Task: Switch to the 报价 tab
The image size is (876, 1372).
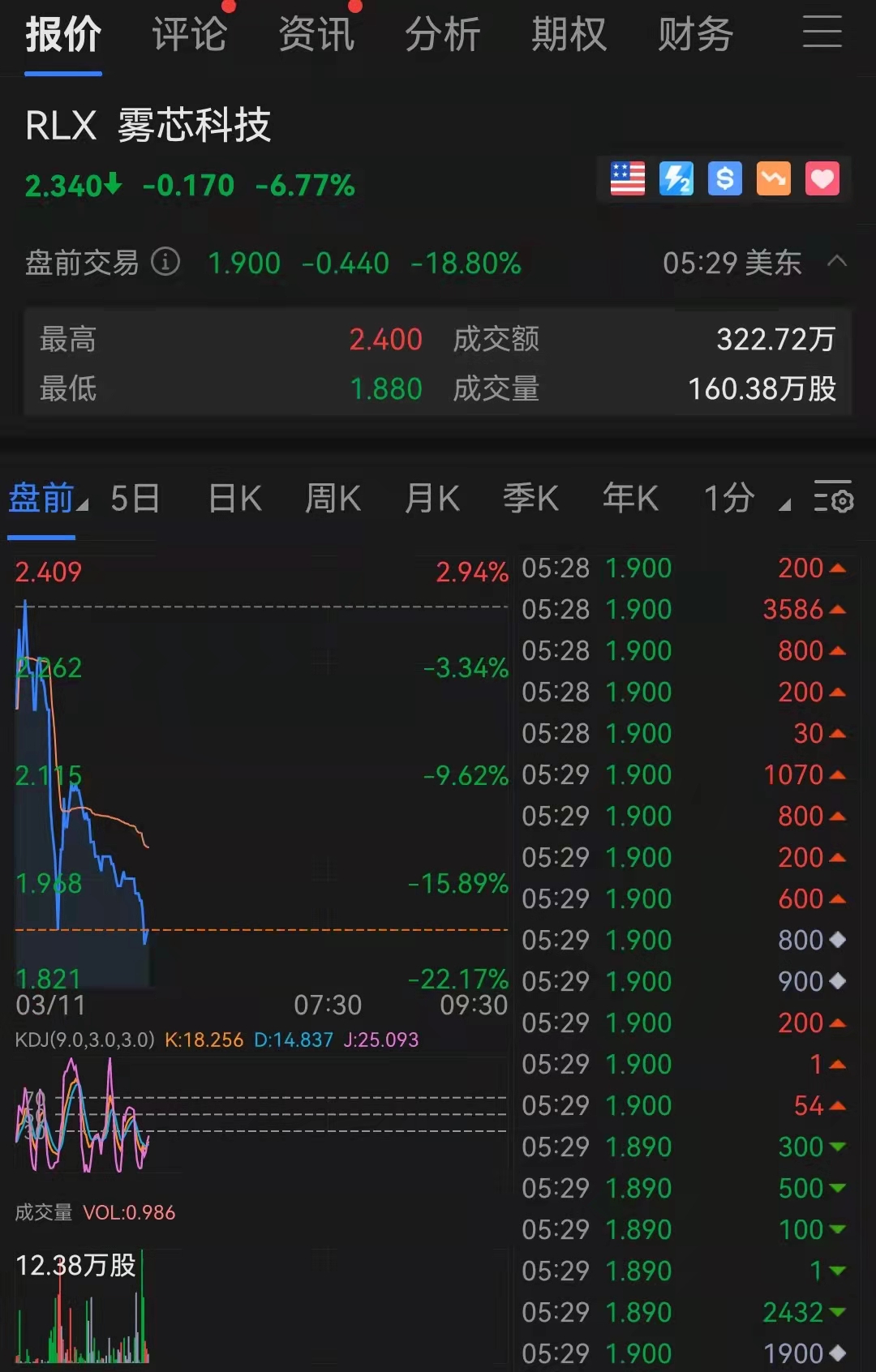Action: [x=63, y=35]
